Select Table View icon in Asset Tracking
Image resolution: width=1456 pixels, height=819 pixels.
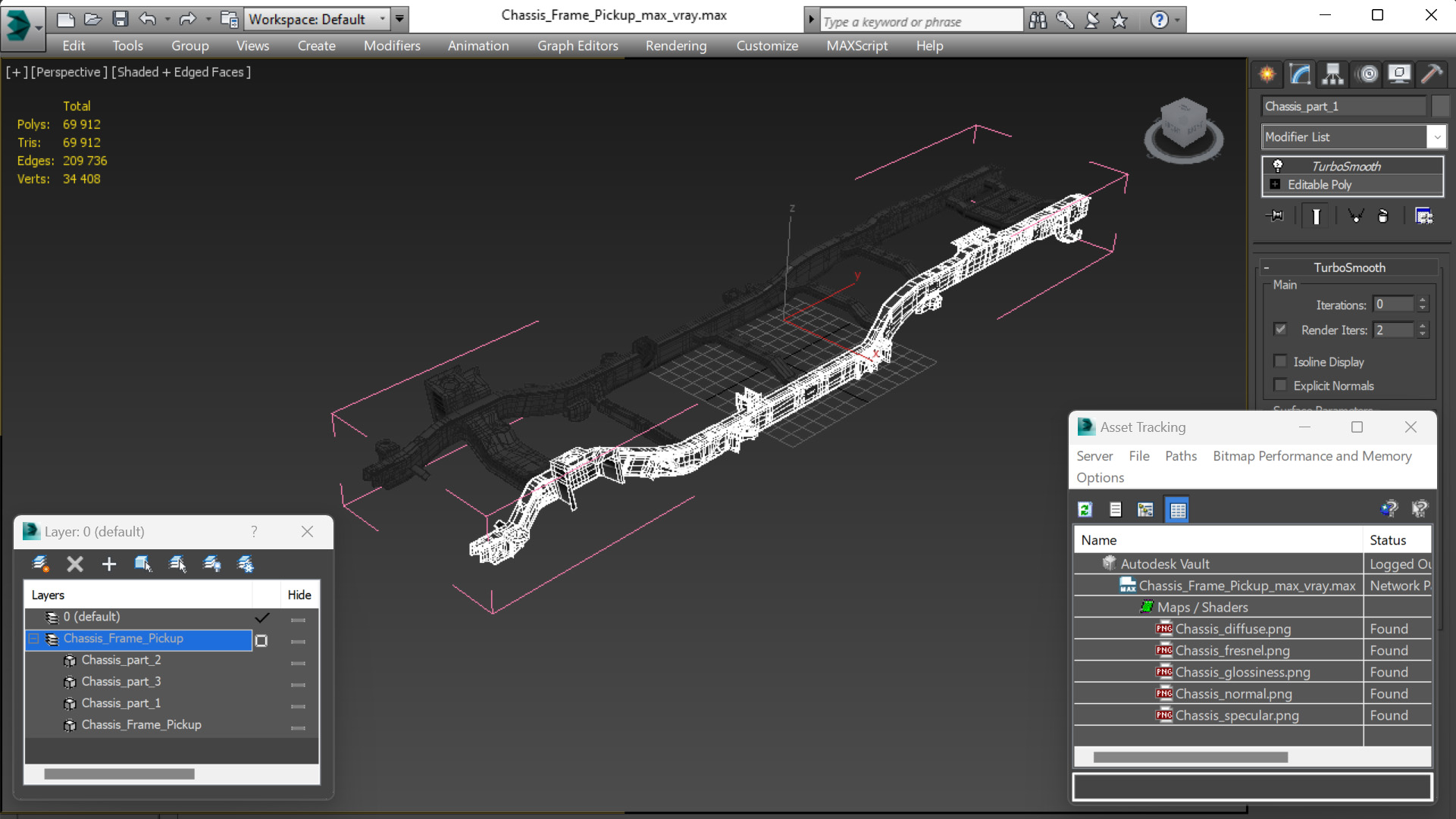[x=1177, y=510]
